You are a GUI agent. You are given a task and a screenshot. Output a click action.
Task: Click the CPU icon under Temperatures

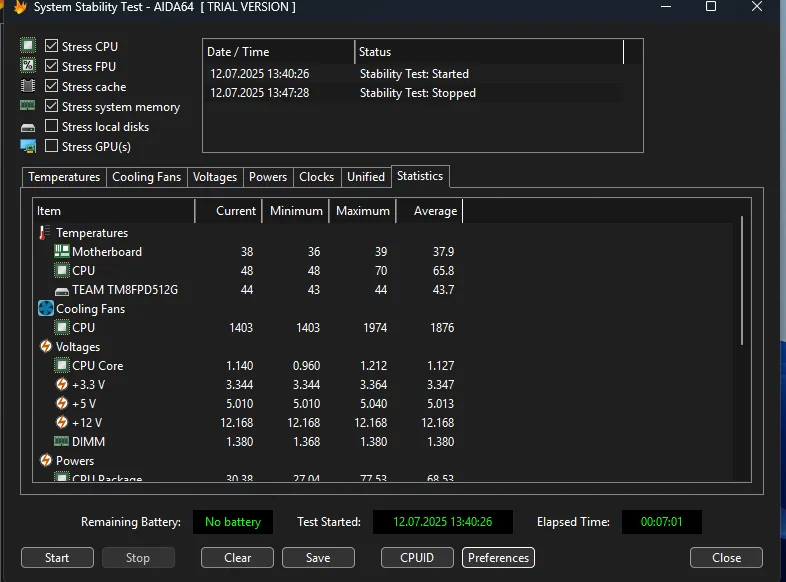pos(62,270)
